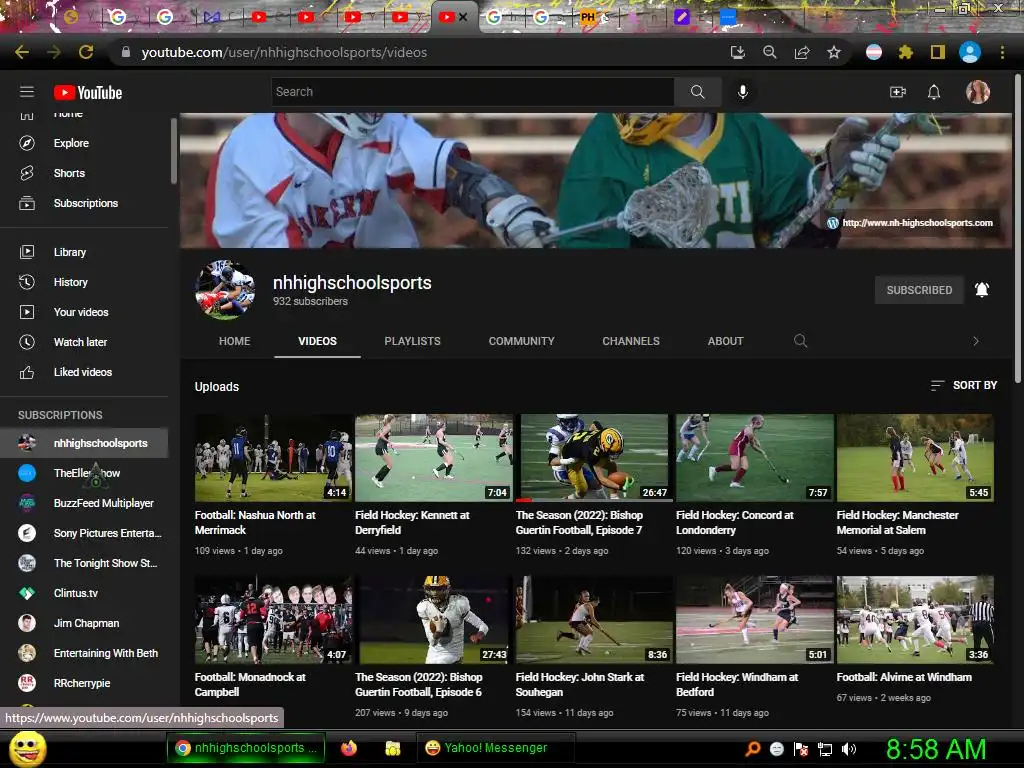This screenshot has height=768, width=1024.
Task: Click the YouTube logo
Action: [88, 93]
